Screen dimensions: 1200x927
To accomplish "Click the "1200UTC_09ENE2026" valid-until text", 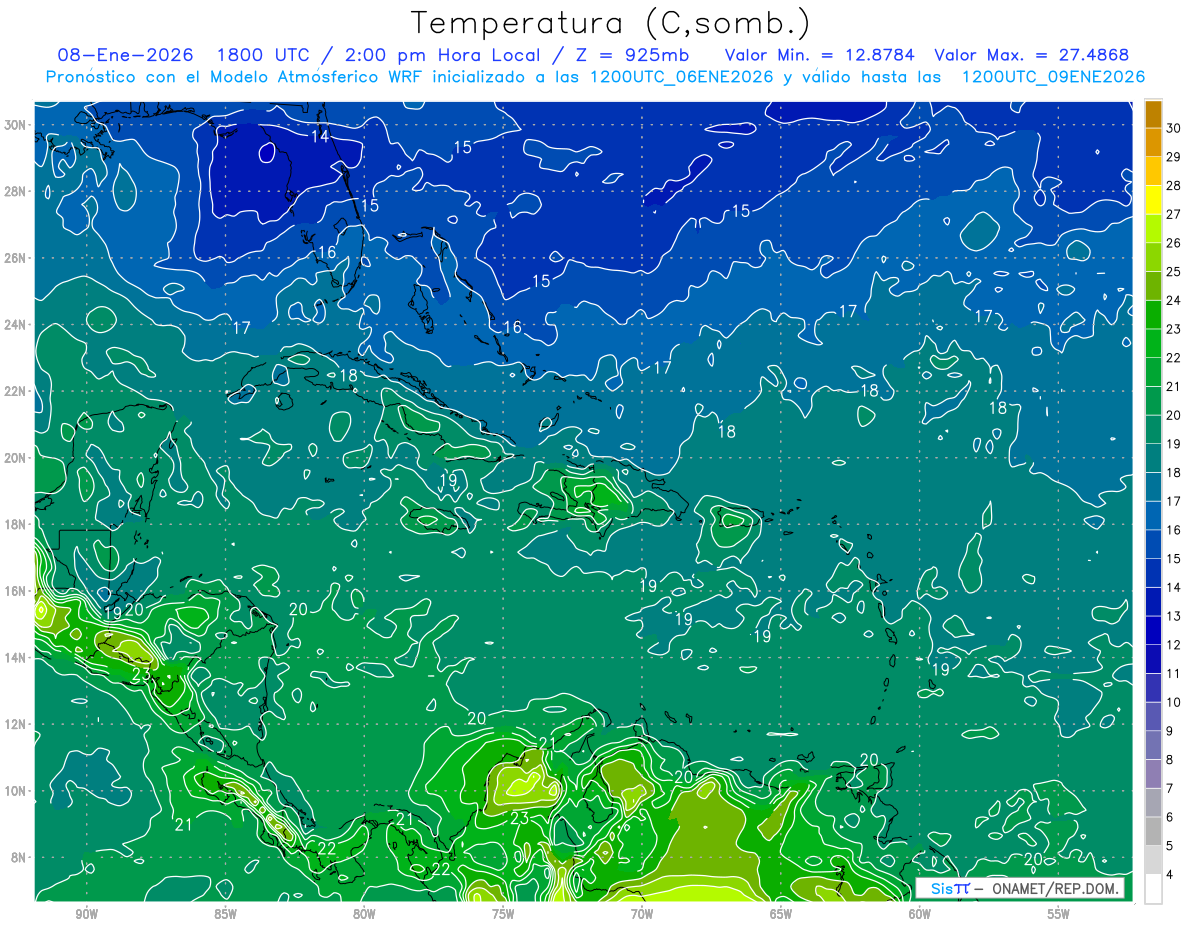I will tap(1053, 77).
